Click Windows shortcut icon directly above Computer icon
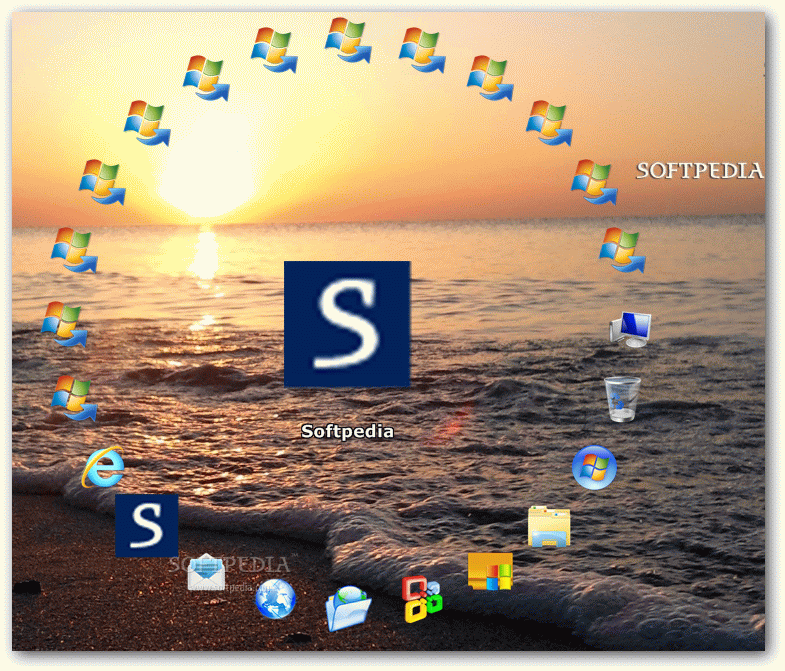Image resolution: width=785 pixels, height=671 pixels. [622, 250]
